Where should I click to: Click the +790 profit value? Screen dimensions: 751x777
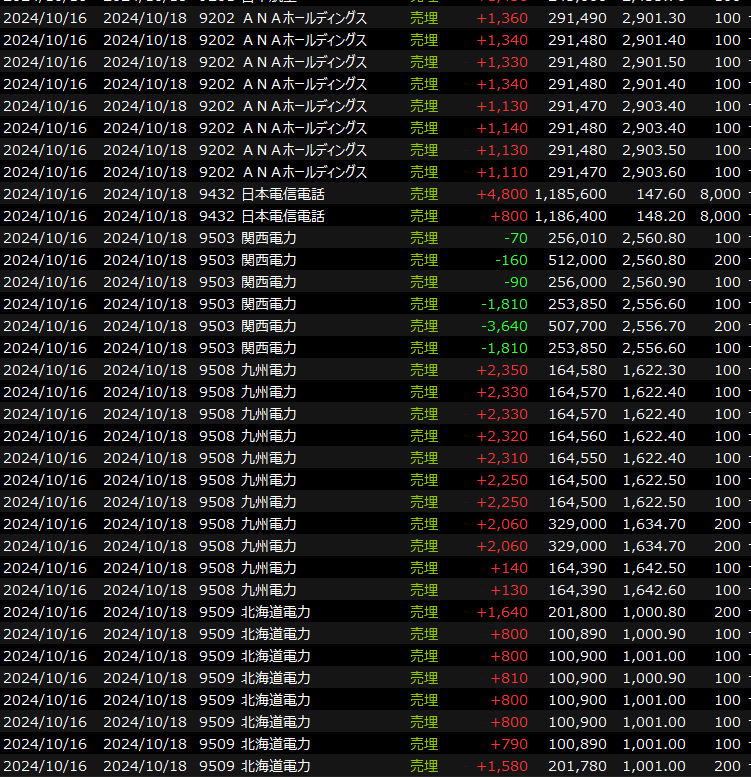click(509, 744)
